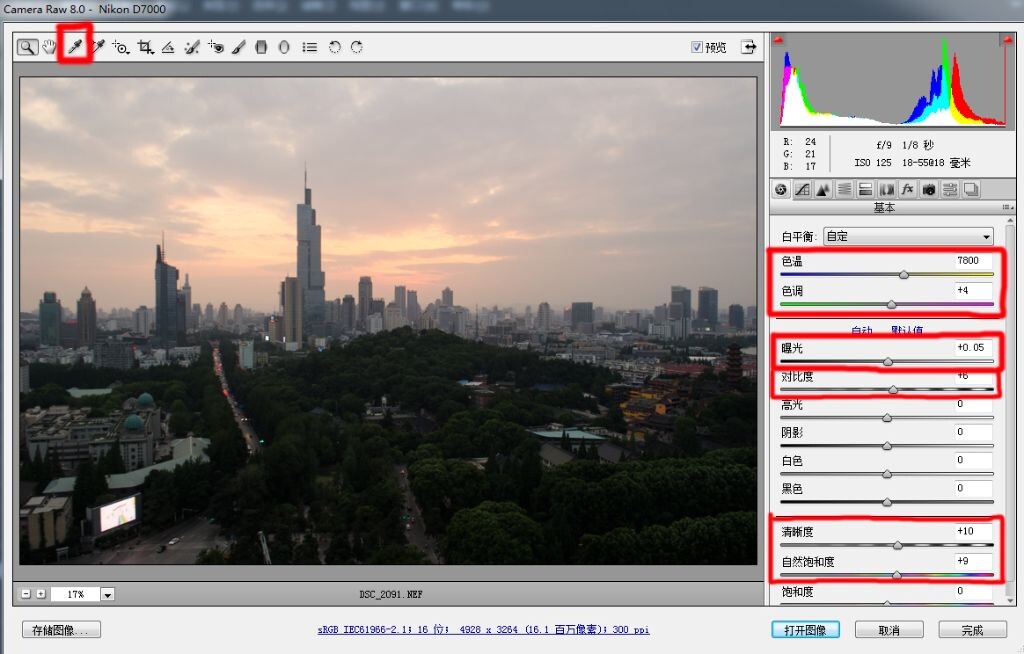Pick the White Balance eyedropper tool
Viewport: 1024px width, 654px height.
tap(75, 46)
